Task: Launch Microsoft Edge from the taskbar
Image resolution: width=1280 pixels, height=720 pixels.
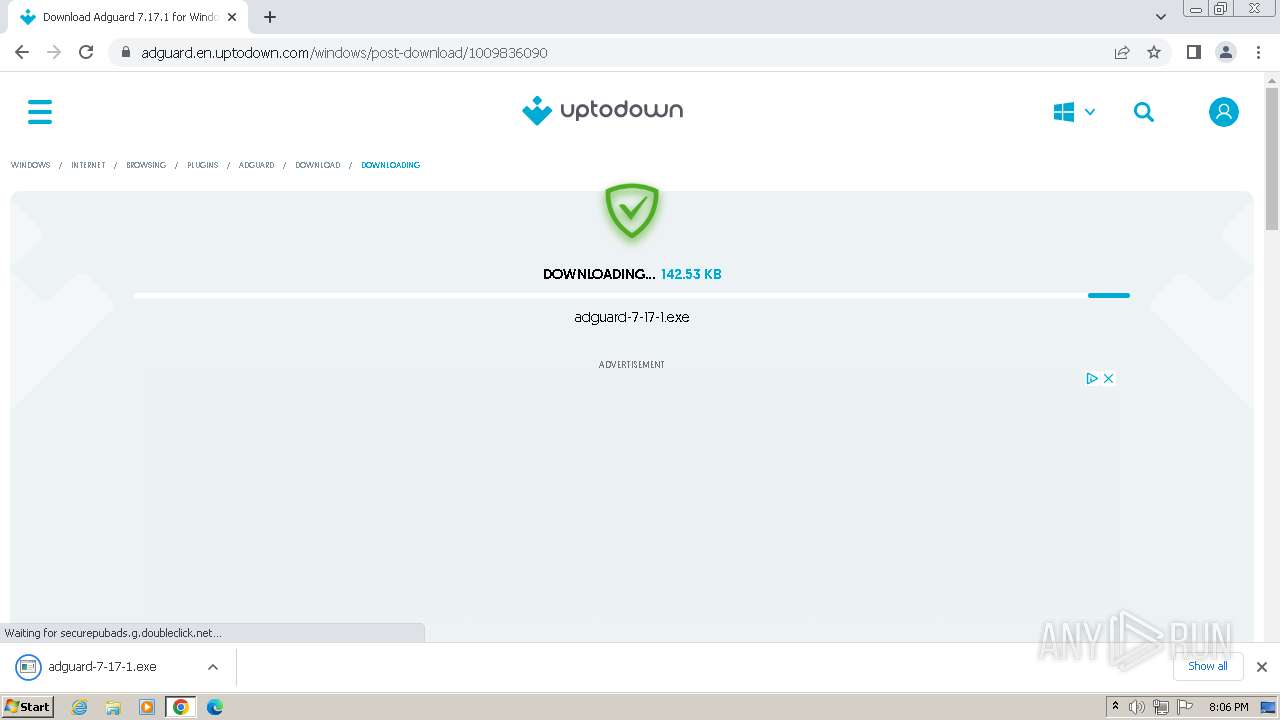Action: 215,707
